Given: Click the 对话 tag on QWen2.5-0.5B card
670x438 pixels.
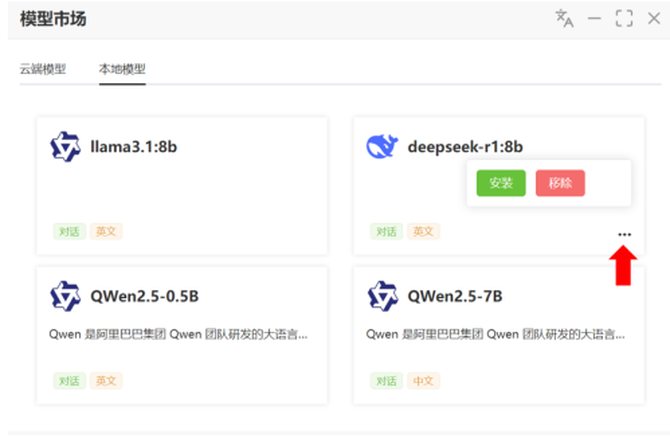Looking at the screenshot, I should click(69, 381).
